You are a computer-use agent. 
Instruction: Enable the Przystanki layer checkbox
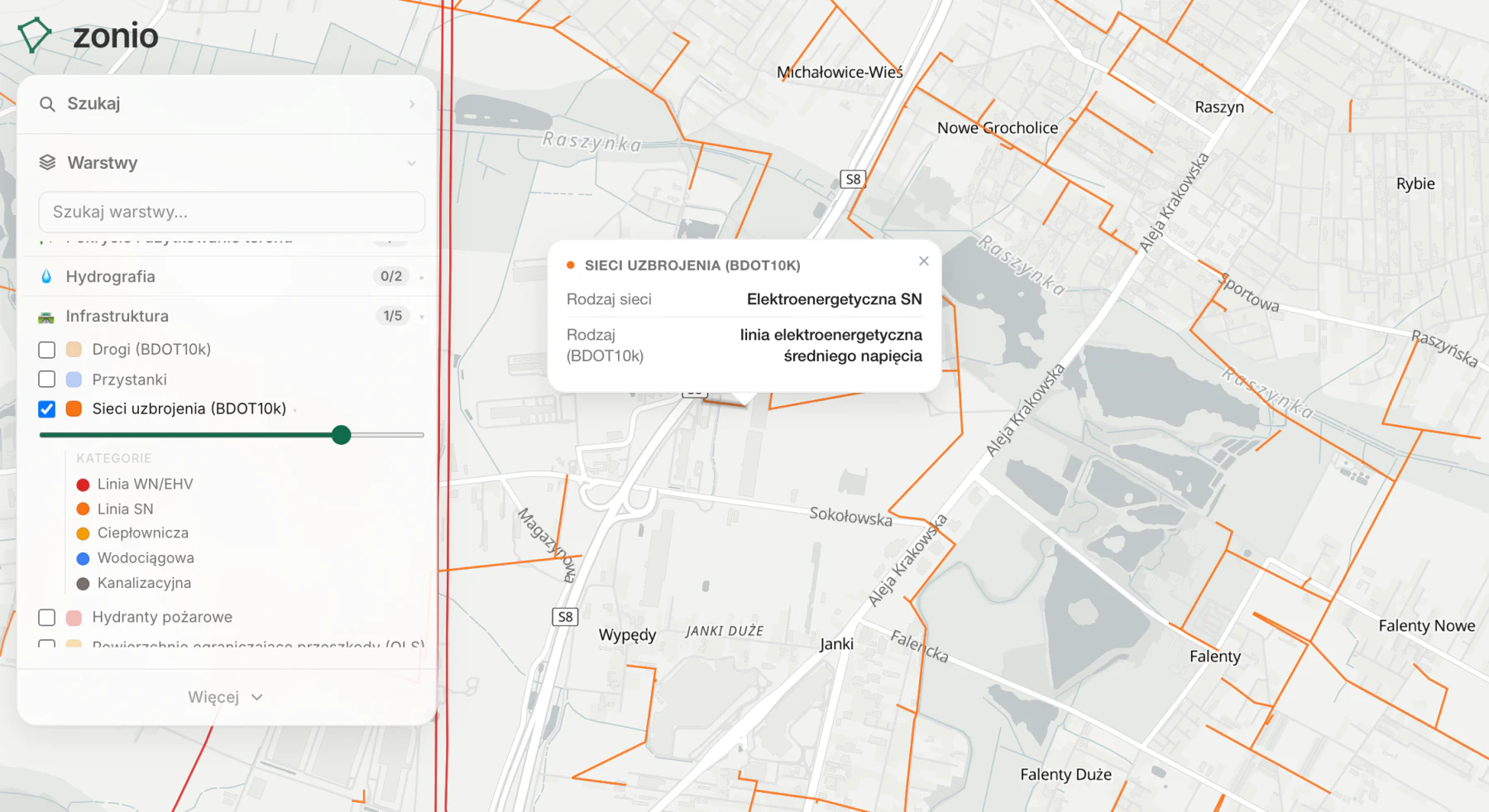tap(47, 380)
